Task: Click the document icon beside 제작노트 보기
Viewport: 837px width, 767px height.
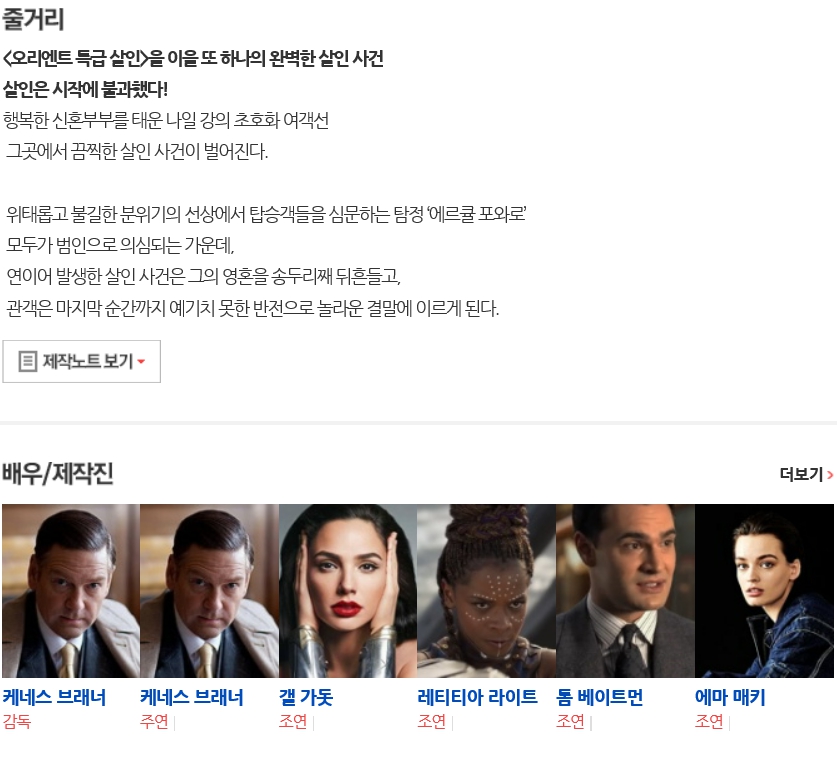Action: 27,361
